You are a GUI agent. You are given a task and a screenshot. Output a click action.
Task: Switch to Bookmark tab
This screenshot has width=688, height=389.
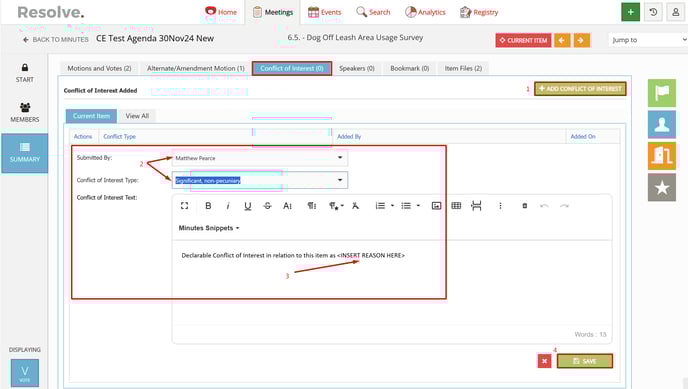[409, 68]
